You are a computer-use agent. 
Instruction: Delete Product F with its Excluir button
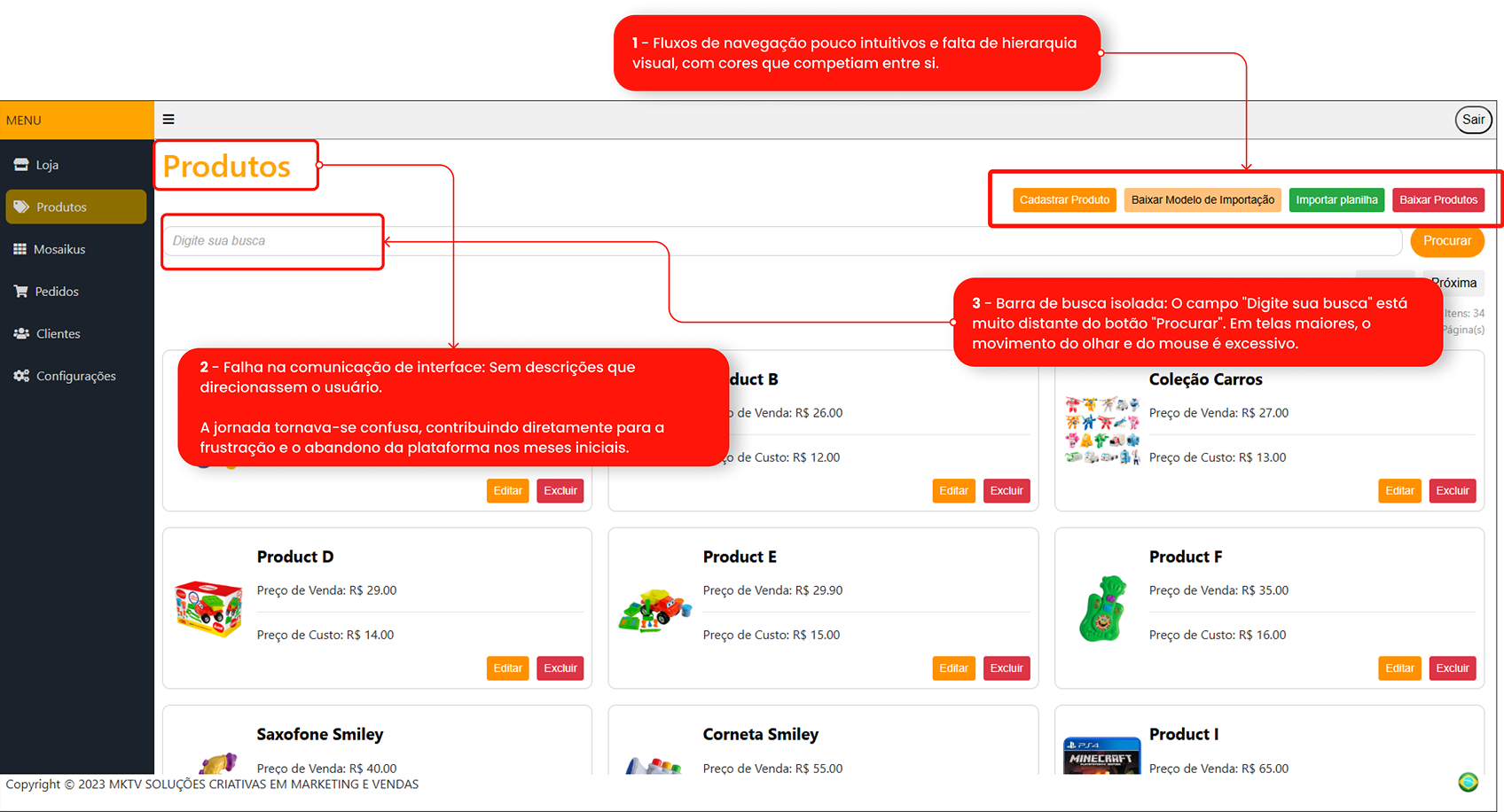tap(1453, 668)
